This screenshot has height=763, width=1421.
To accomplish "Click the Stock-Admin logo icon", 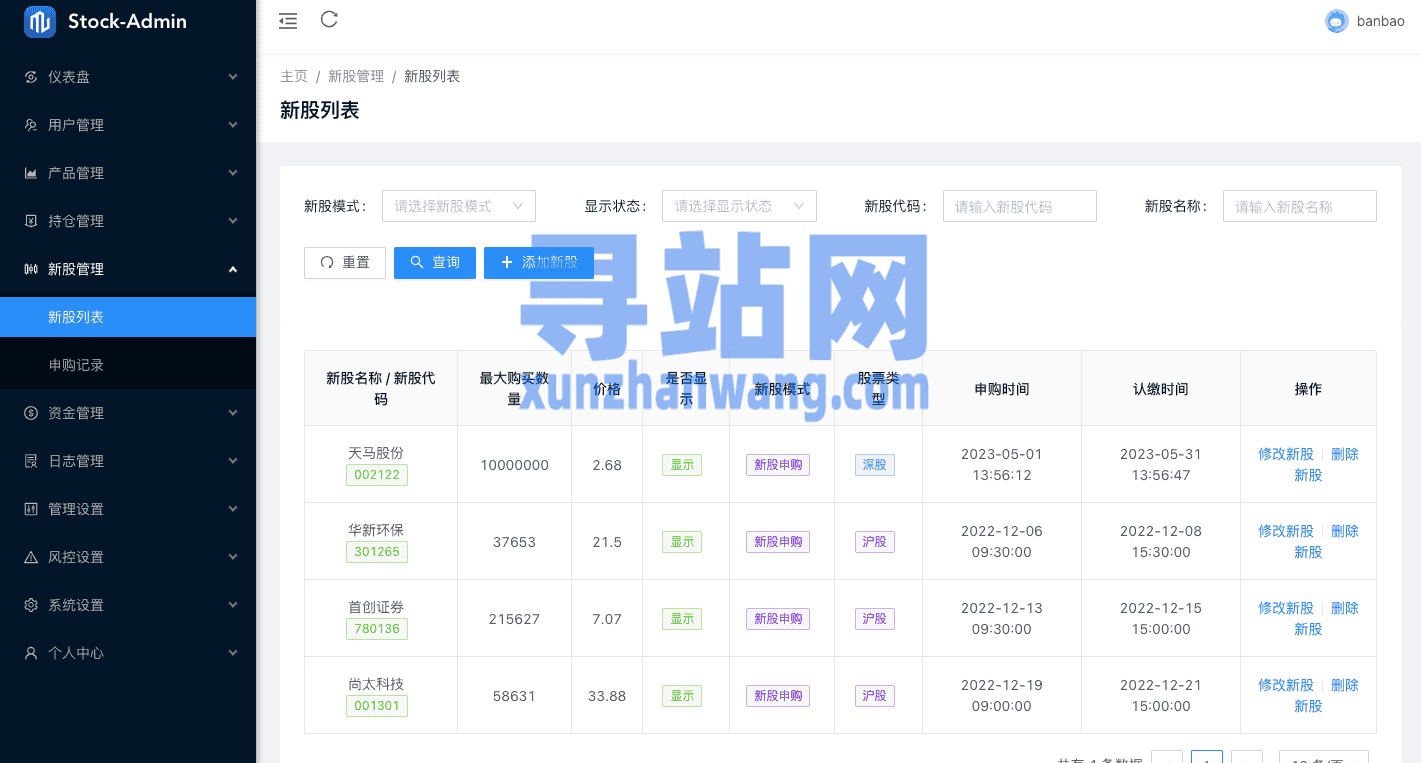I will pyautogui.click(x=40, y=21).
